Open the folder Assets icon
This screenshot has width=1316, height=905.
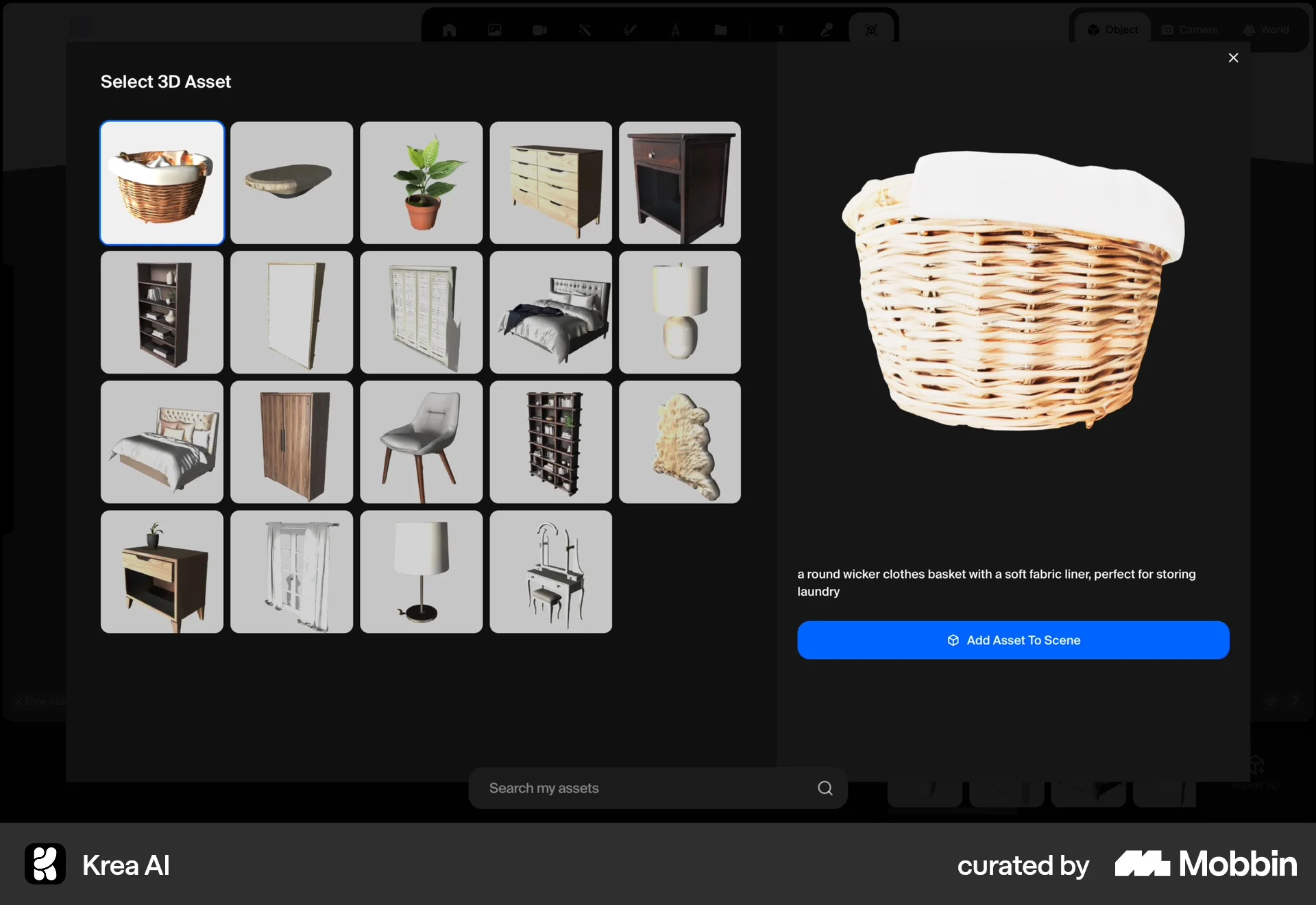720,30
